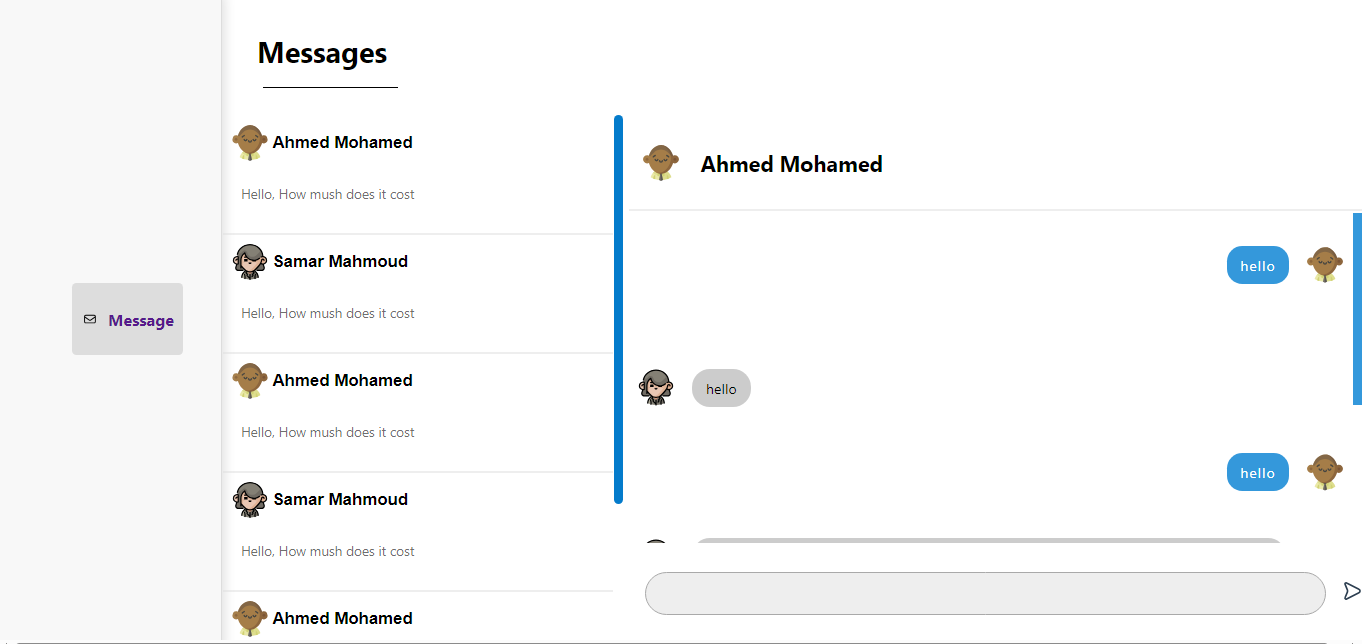
Task: Click the first Ahmed Mohamed conversation avatar
Action: tap(249, 143)
